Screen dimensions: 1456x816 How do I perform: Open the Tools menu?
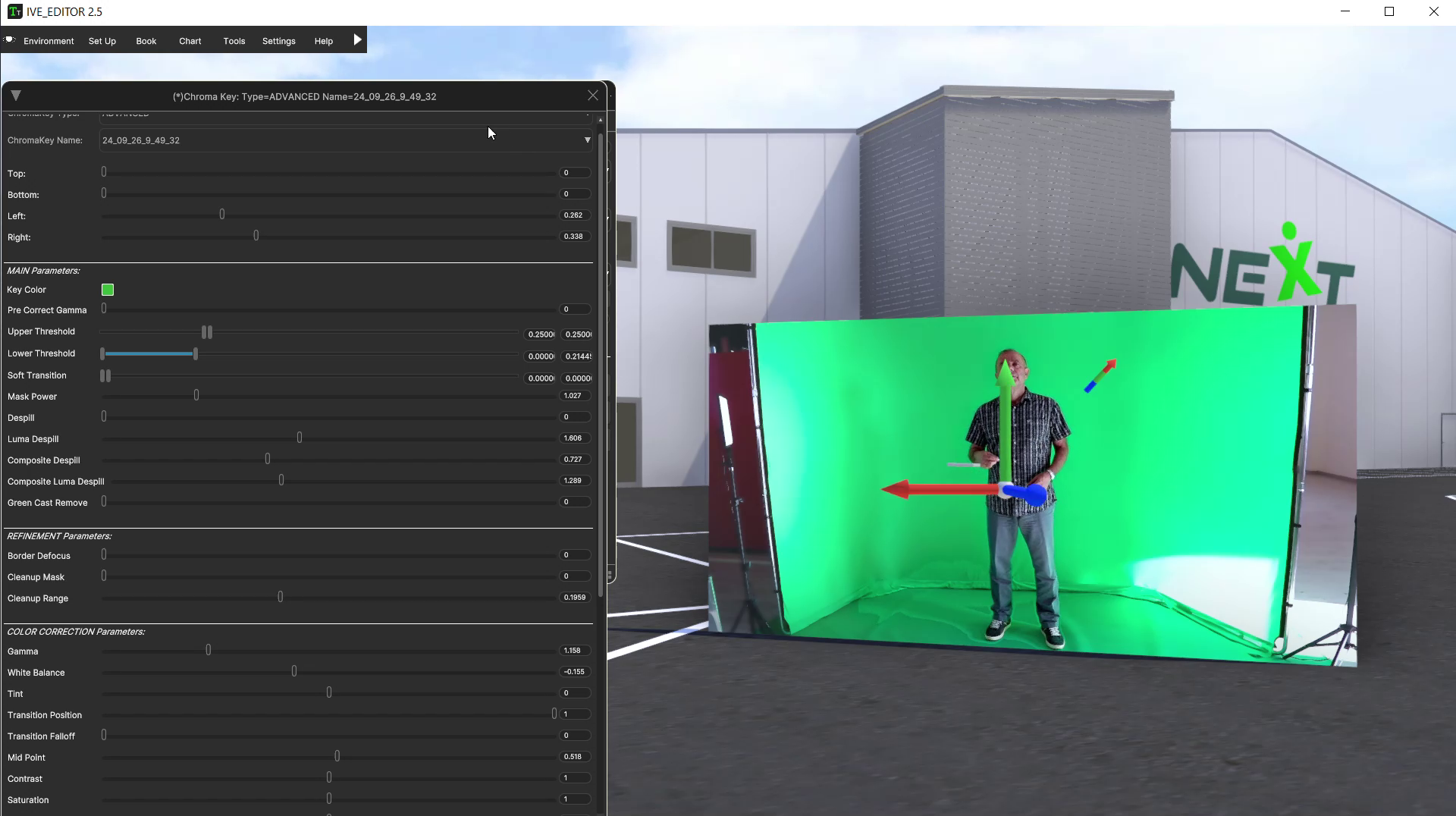click(234, 41)
